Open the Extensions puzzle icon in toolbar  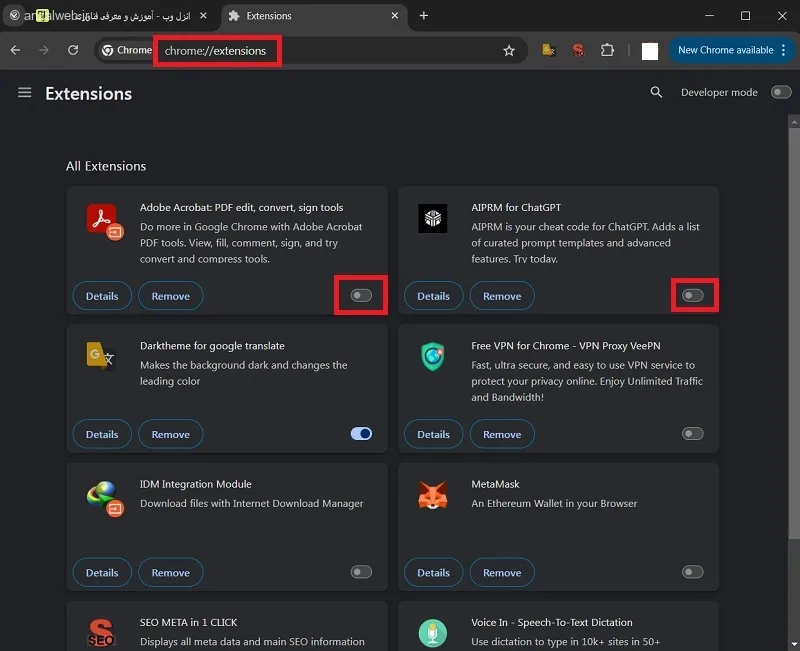tap(607, 50)
